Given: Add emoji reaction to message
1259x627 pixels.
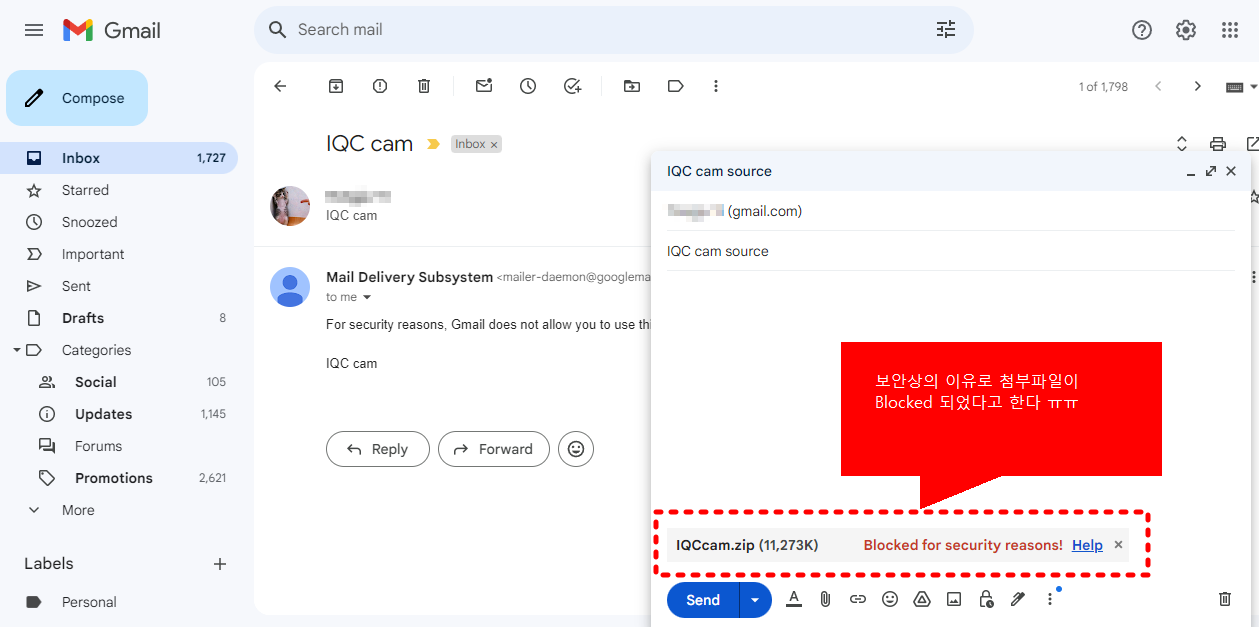Looking at the screenshot, I should [576, 449].
